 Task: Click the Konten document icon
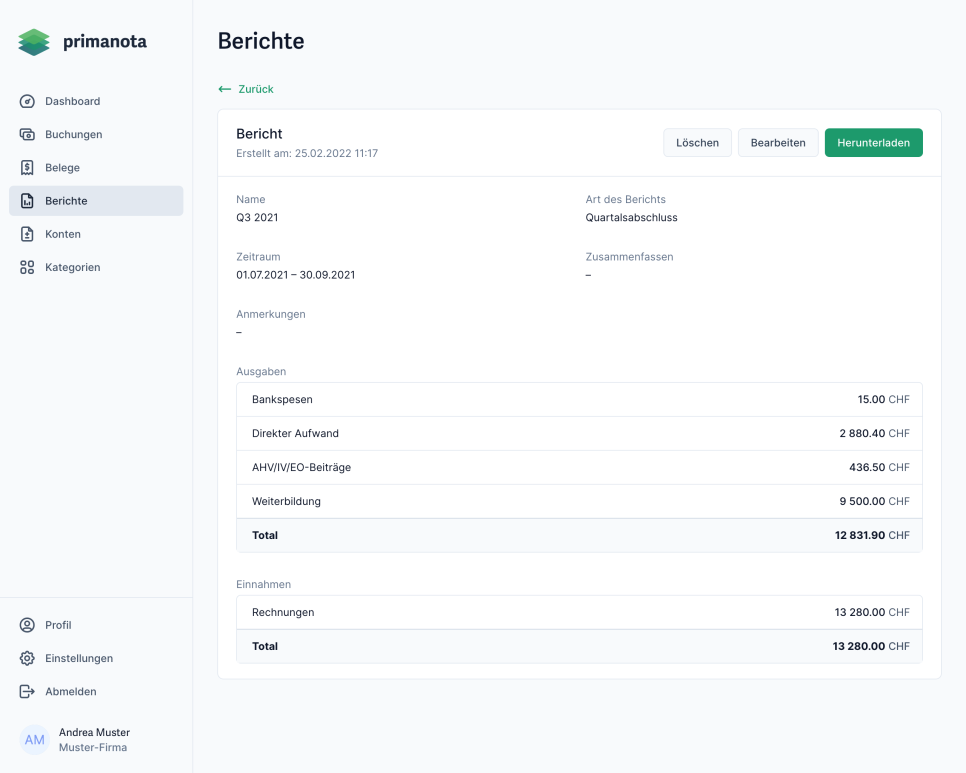27,234
